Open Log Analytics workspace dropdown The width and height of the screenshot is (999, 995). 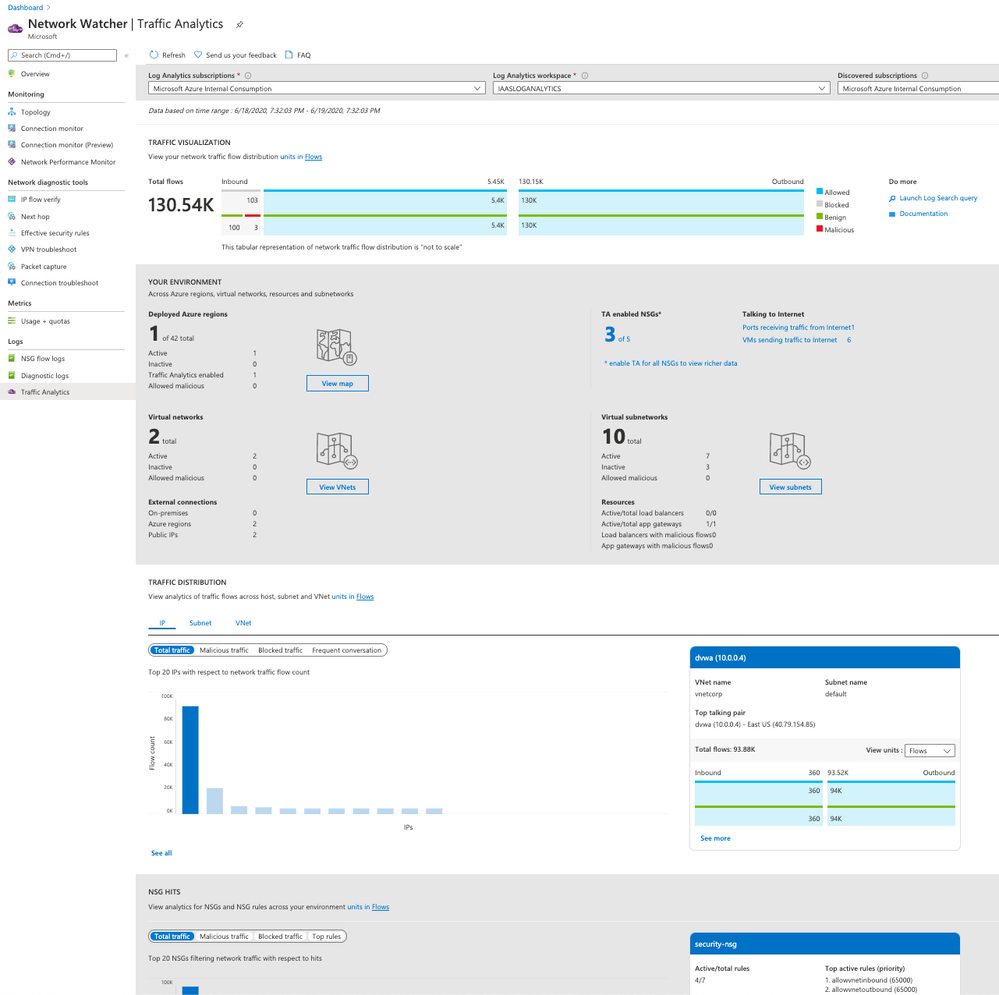pos(661,89)
